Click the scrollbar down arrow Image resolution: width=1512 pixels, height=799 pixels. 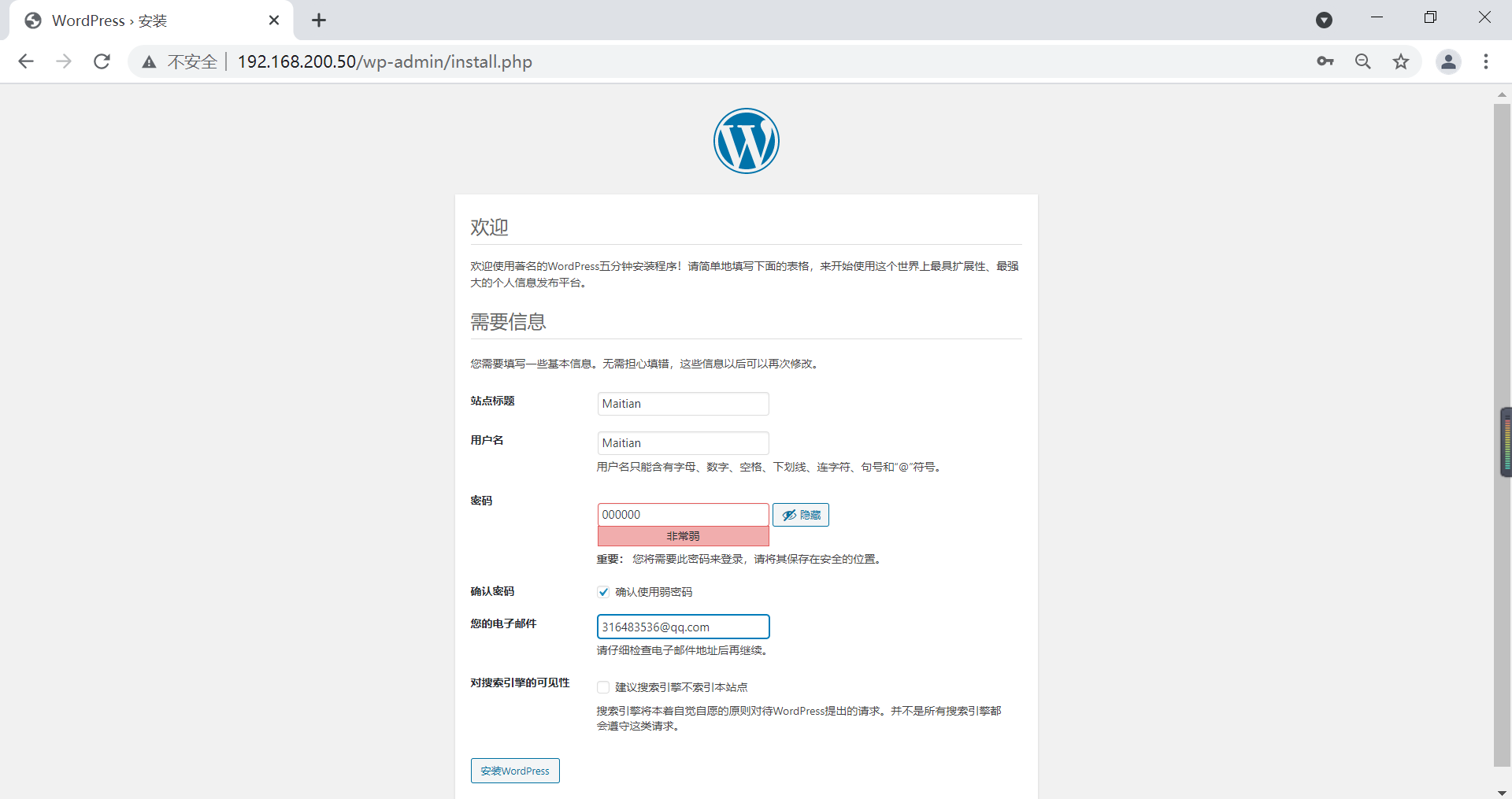point(1502,792)
